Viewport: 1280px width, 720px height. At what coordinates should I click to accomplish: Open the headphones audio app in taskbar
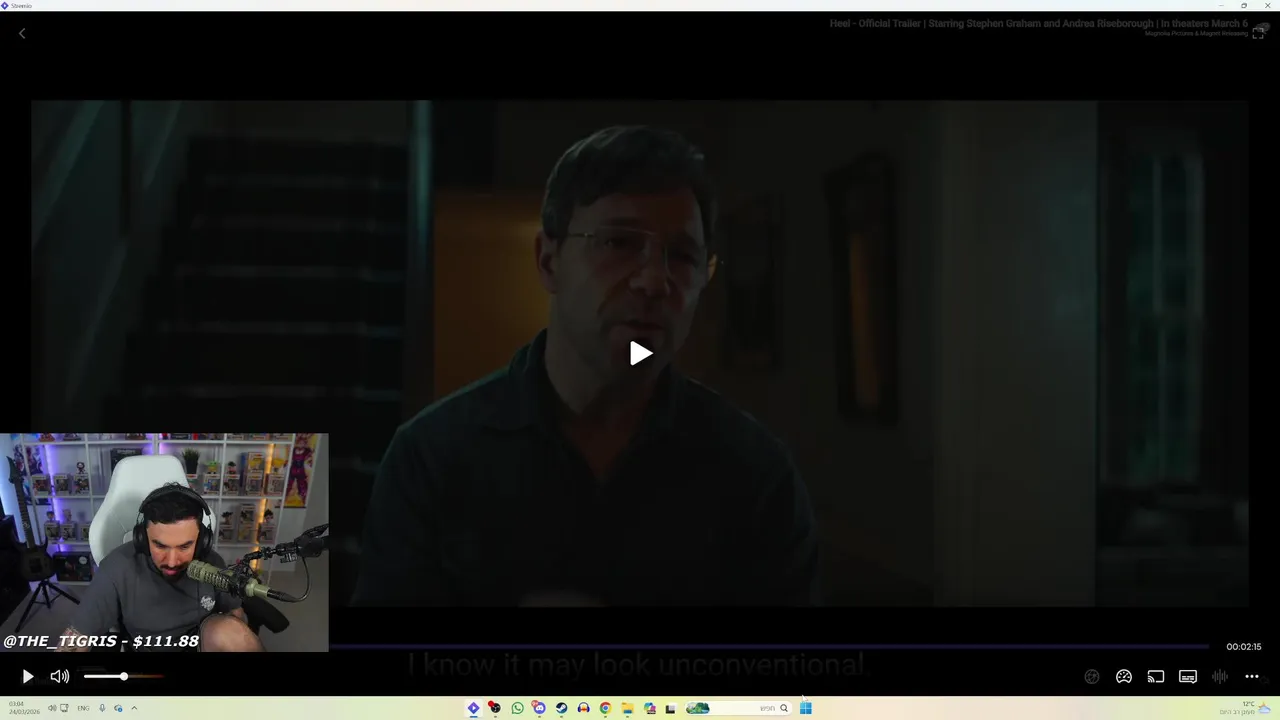[583, 708]
